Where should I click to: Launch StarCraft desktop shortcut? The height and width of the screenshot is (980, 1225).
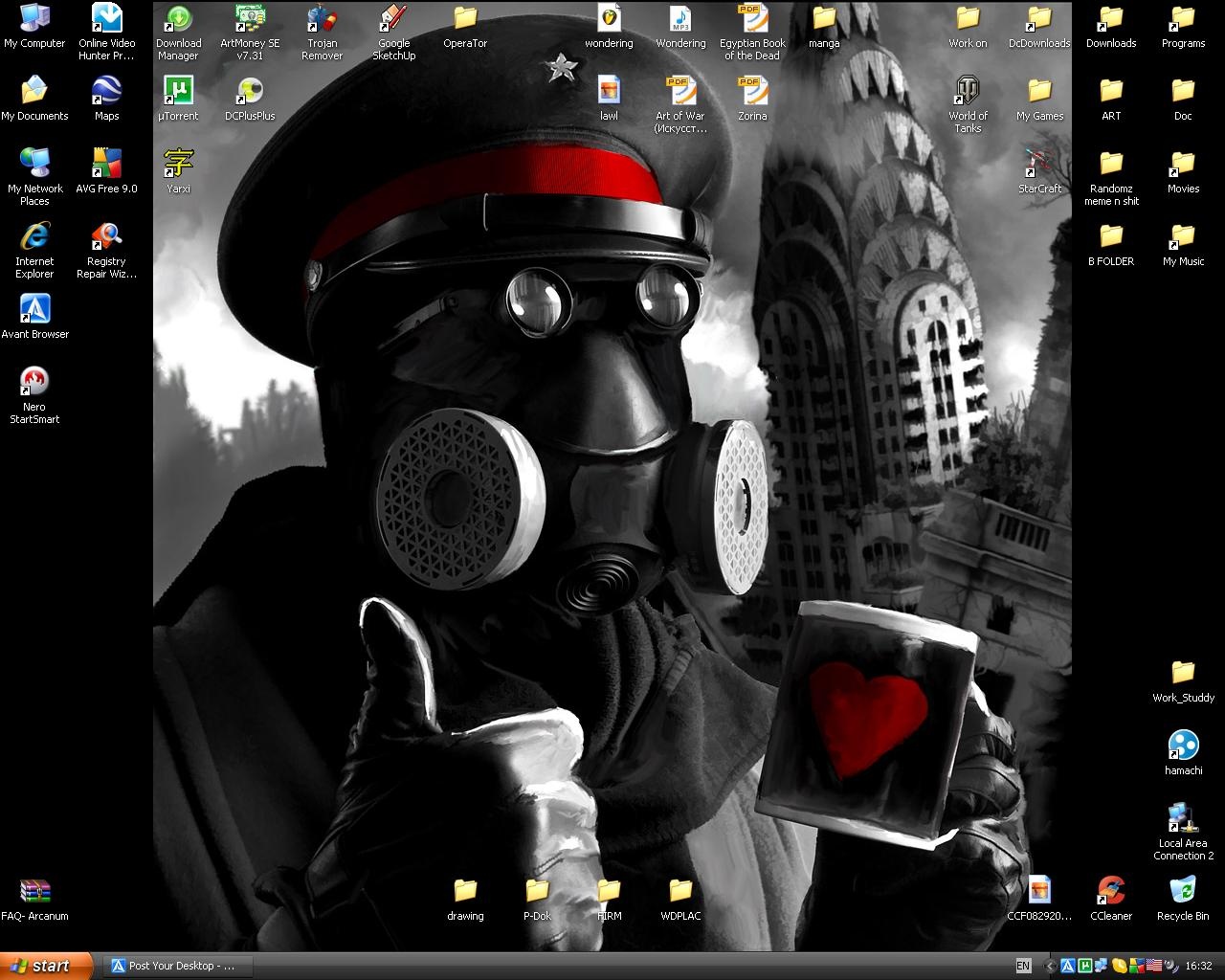tap(1039, 172)
